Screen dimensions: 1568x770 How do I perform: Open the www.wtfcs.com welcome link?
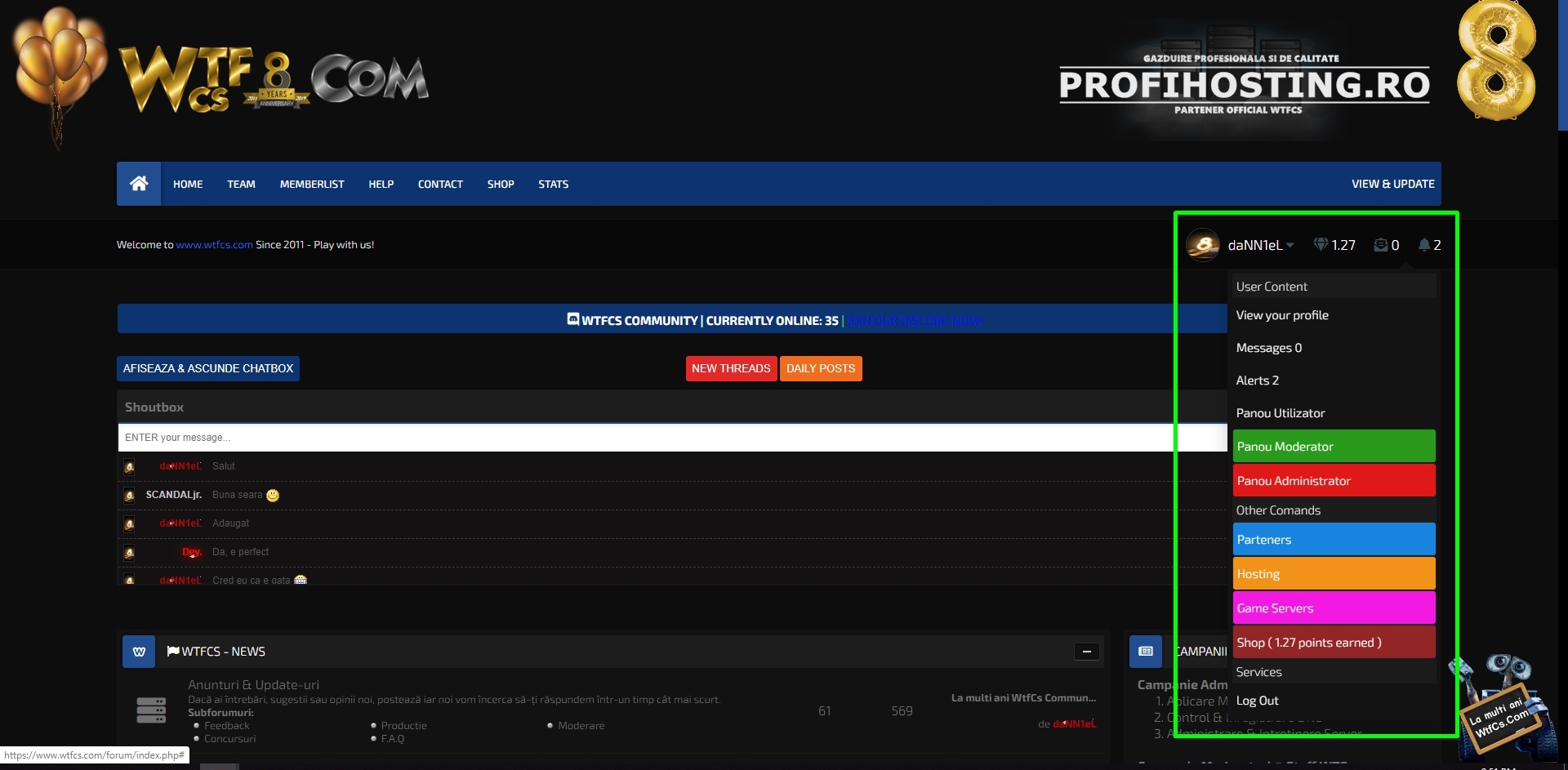214,245
